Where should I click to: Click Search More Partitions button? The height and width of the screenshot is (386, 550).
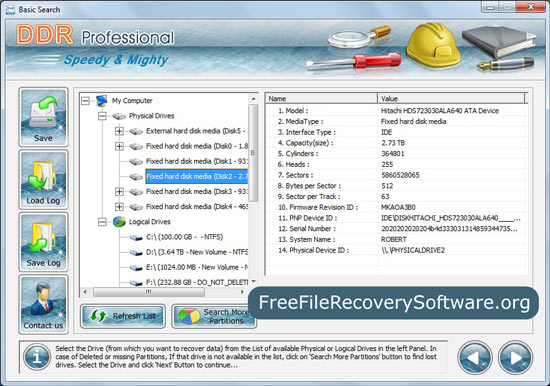(214, 316)
